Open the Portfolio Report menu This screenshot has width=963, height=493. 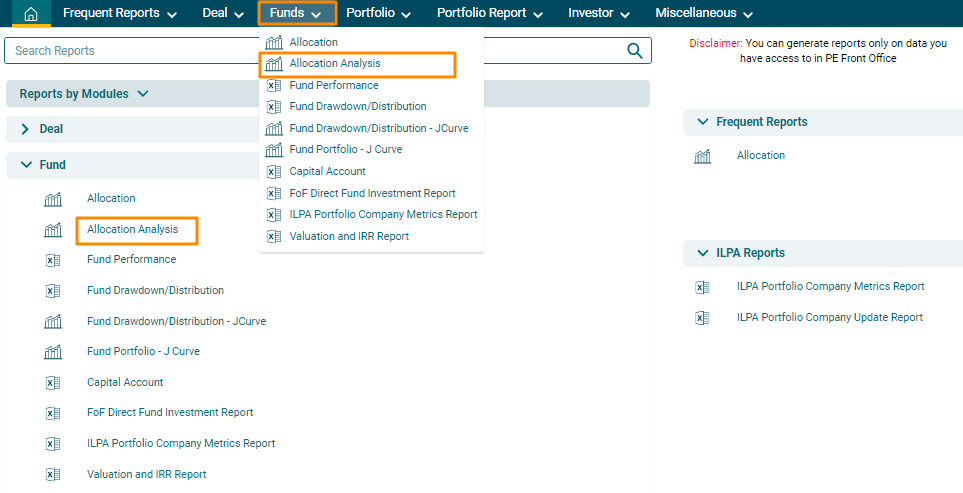tap(489, 14)
